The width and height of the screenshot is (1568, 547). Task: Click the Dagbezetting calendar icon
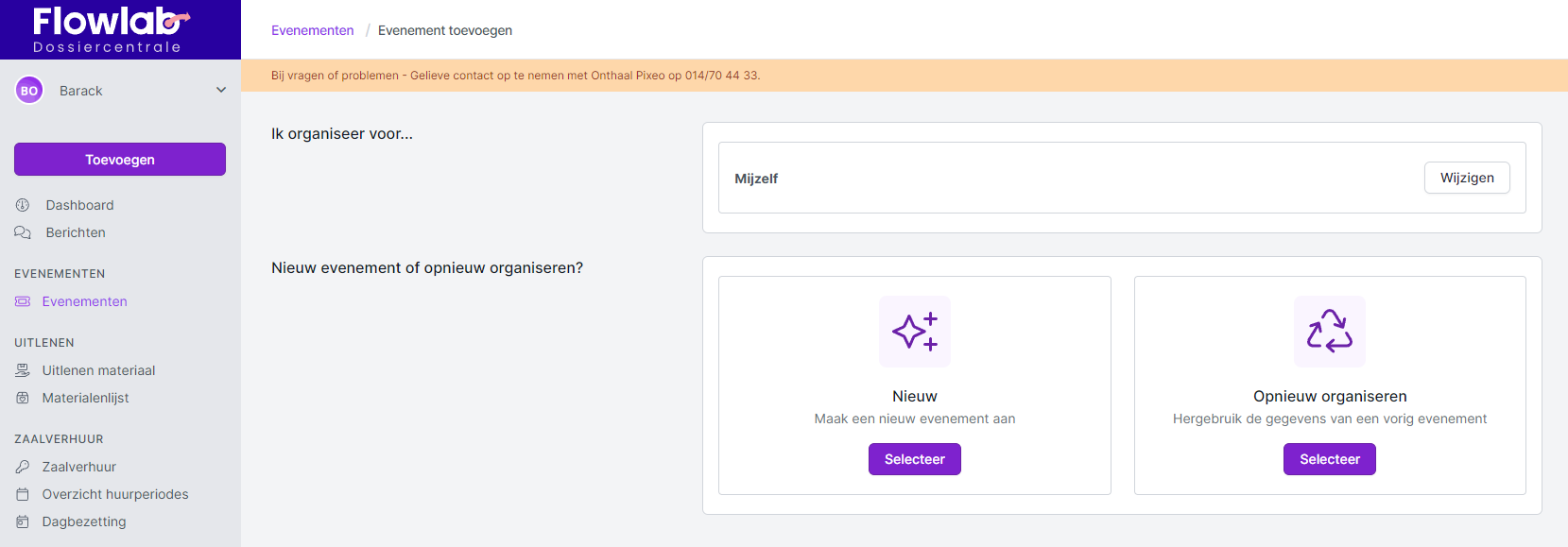[x=23, y=521]
